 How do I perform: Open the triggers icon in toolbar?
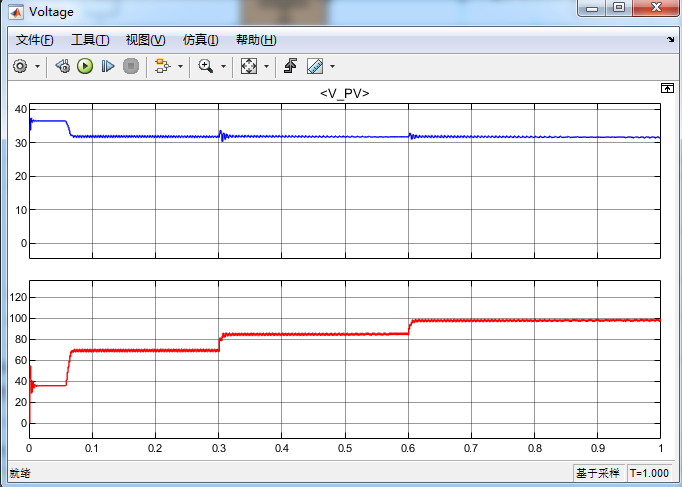(290, 66)
